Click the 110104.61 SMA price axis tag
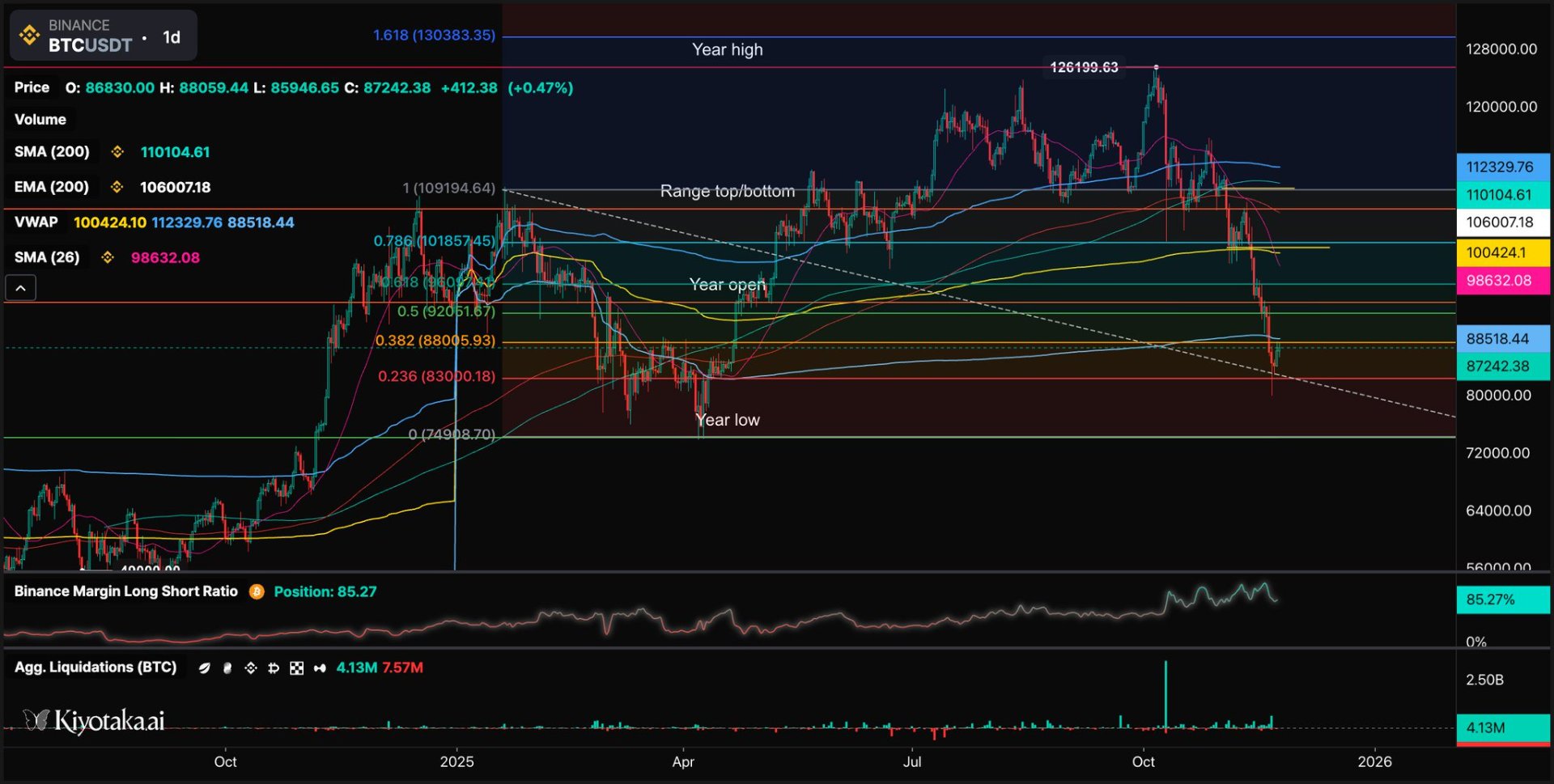This screenshot has width=1554, height=784. [x=1503, y=195]
